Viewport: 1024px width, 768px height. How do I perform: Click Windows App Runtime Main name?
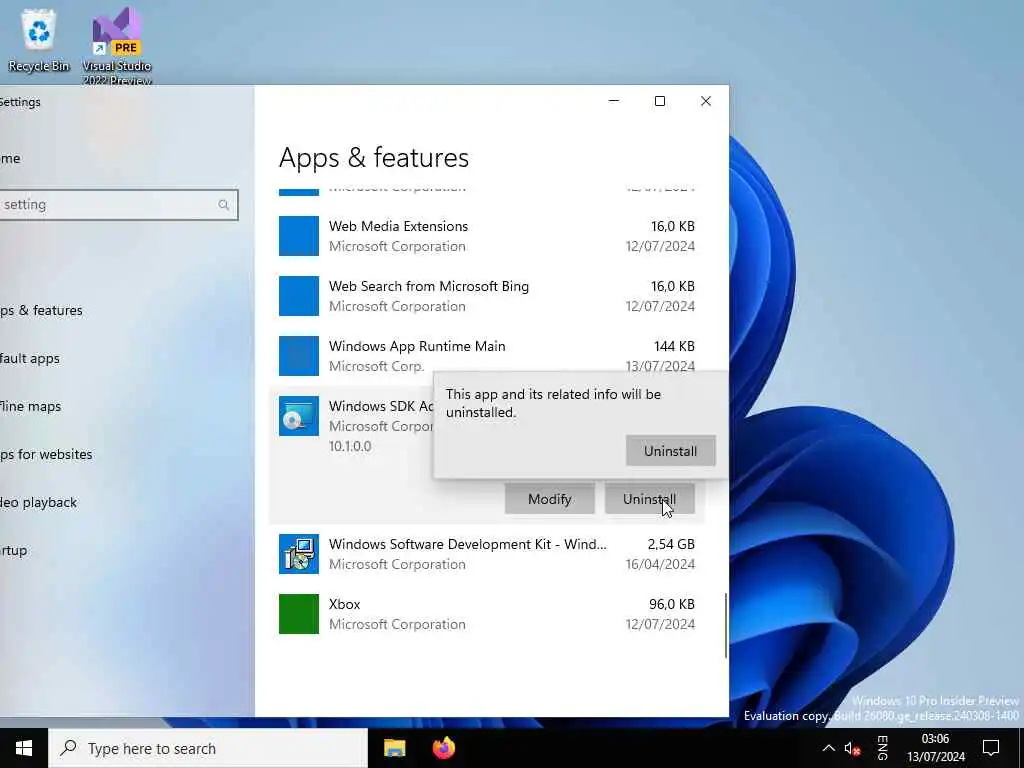coord(417,346)
